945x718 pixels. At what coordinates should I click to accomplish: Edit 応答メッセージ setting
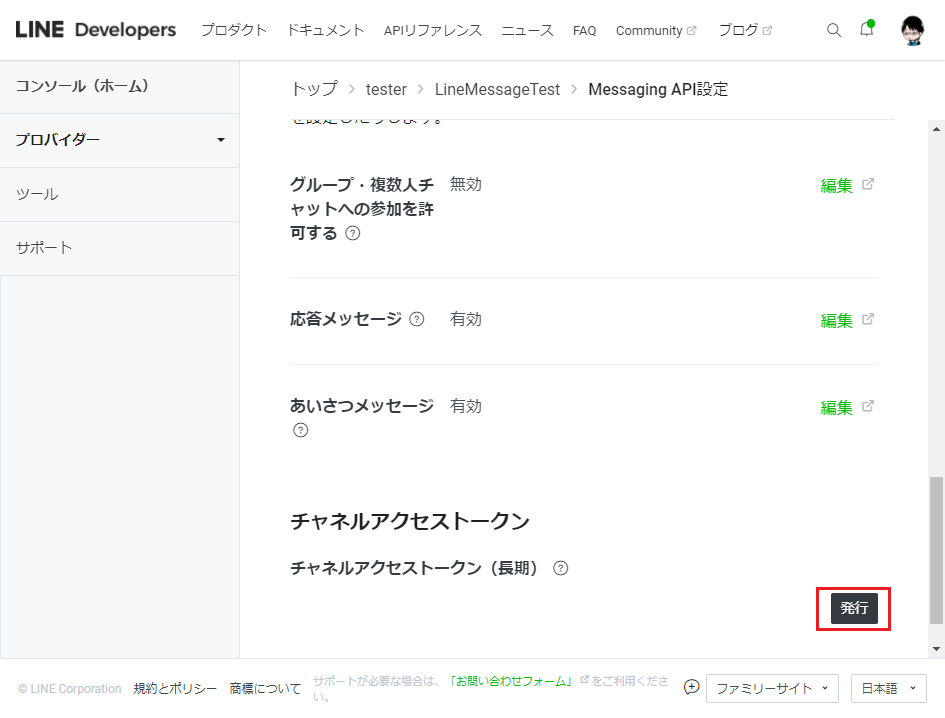pyautogui.click(x=837, y=320)
